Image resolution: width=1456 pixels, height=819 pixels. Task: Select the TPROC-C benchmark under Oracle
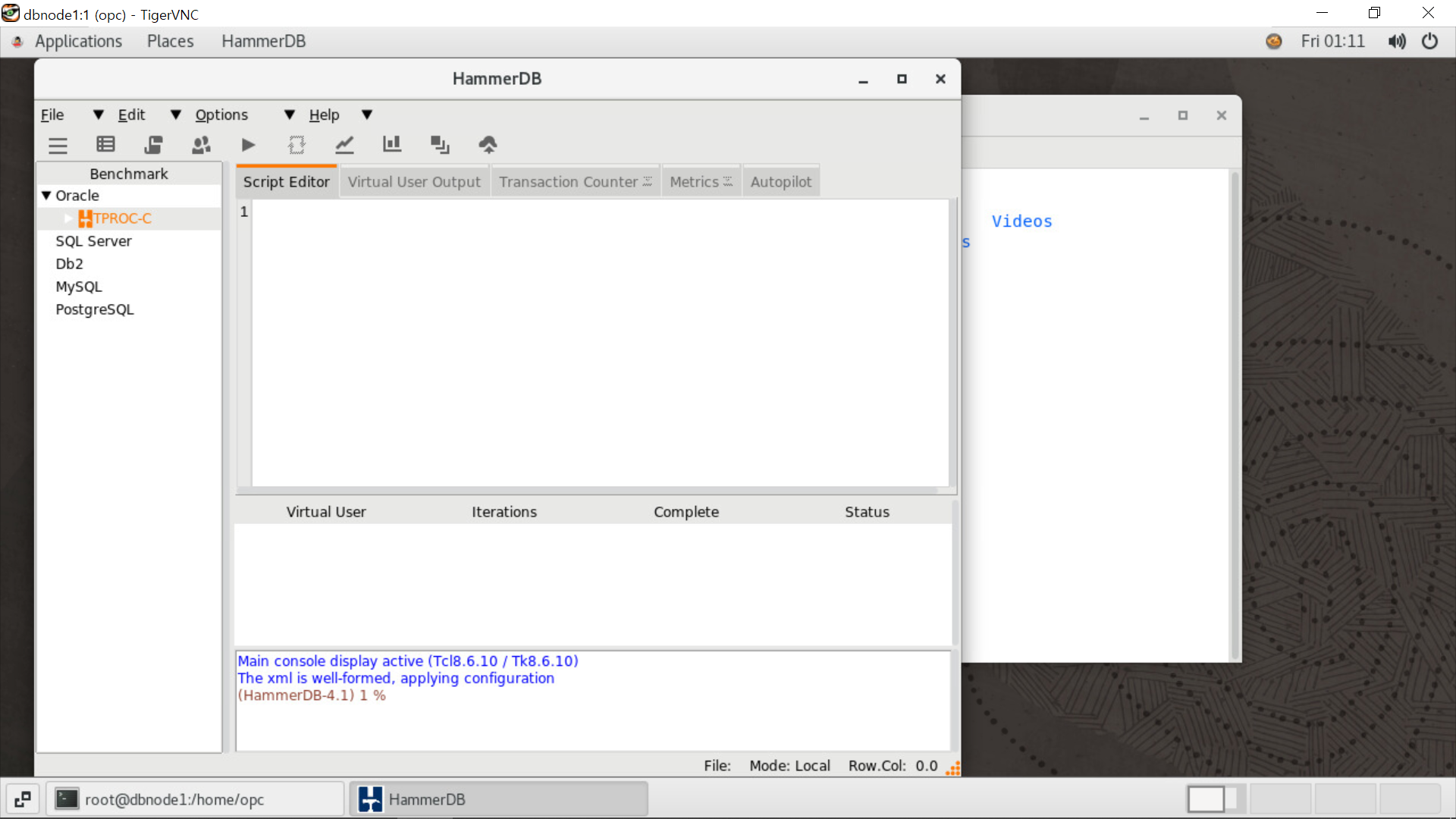tap(122, 218)
